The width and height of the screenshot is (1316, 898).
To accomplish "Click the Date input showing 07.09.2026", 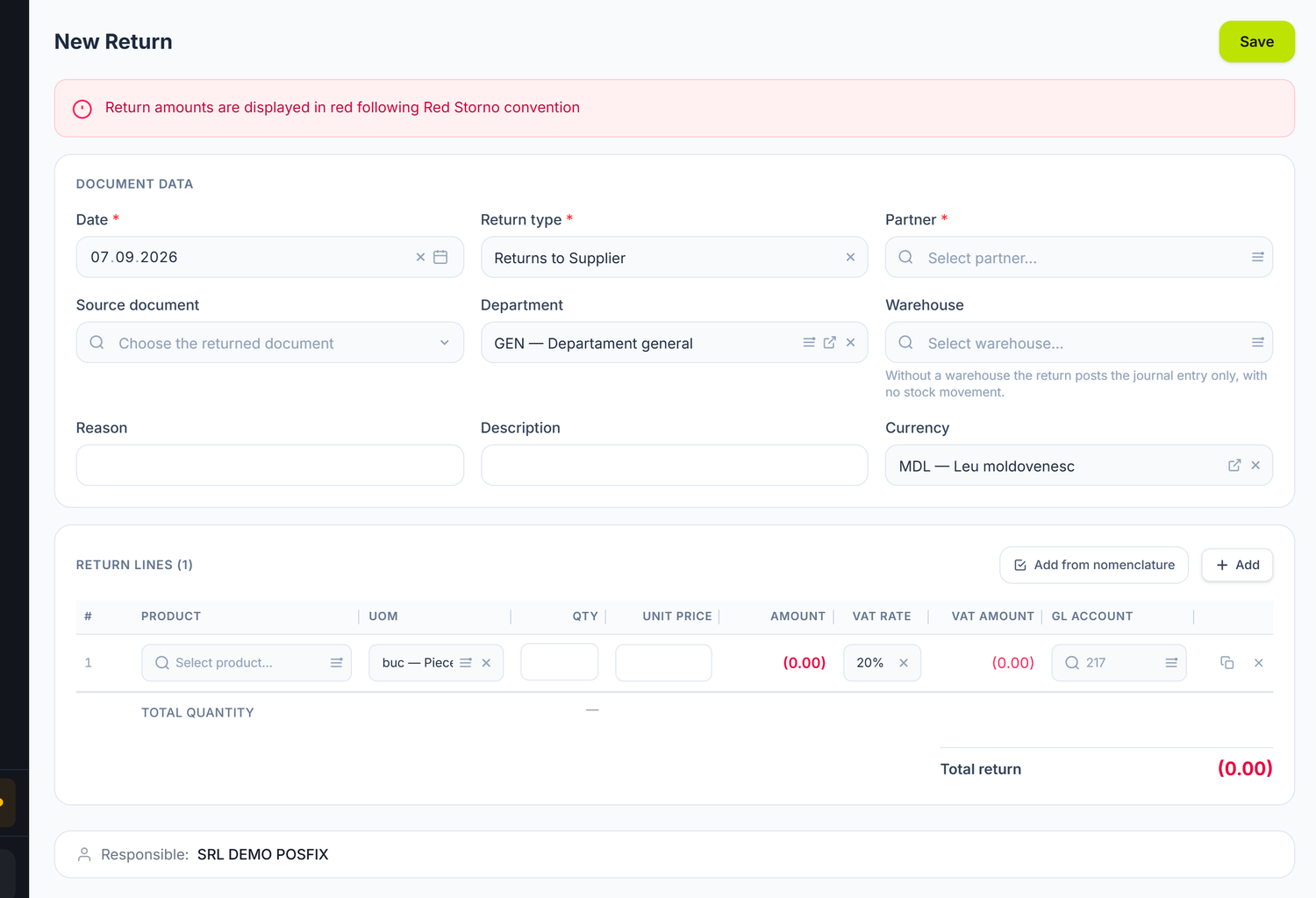I will click(270, 257).
